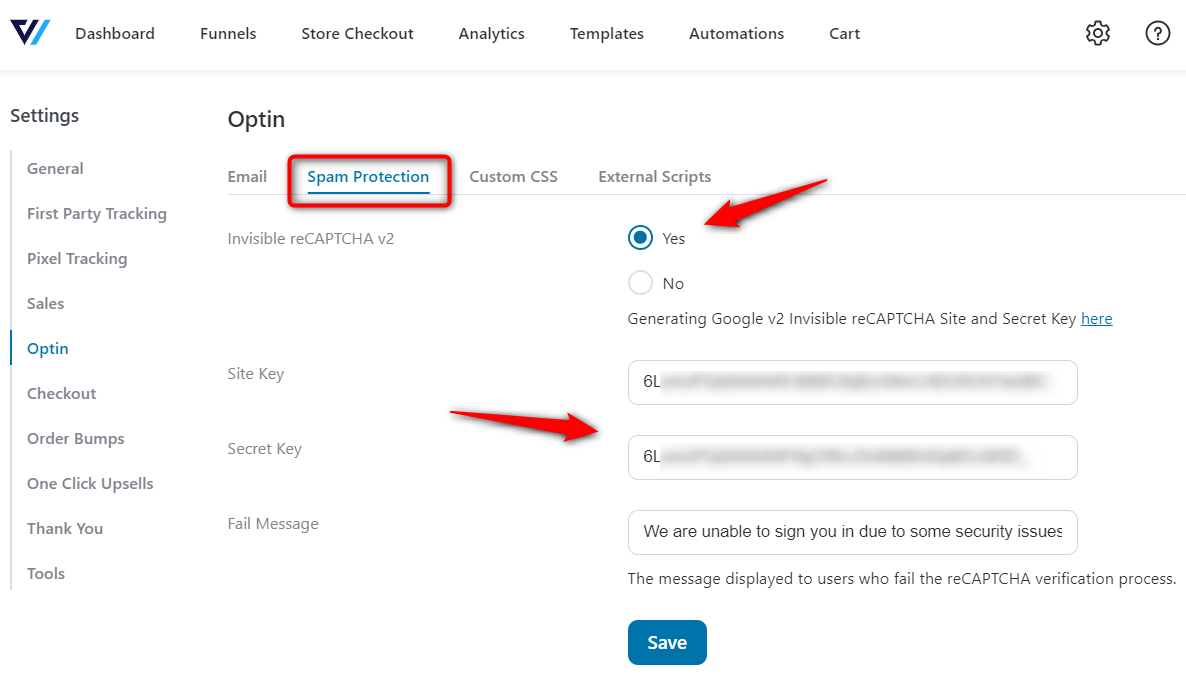Open One Click Upsells settings
This screenshot has width=1186, height=682.
(90, 483)
